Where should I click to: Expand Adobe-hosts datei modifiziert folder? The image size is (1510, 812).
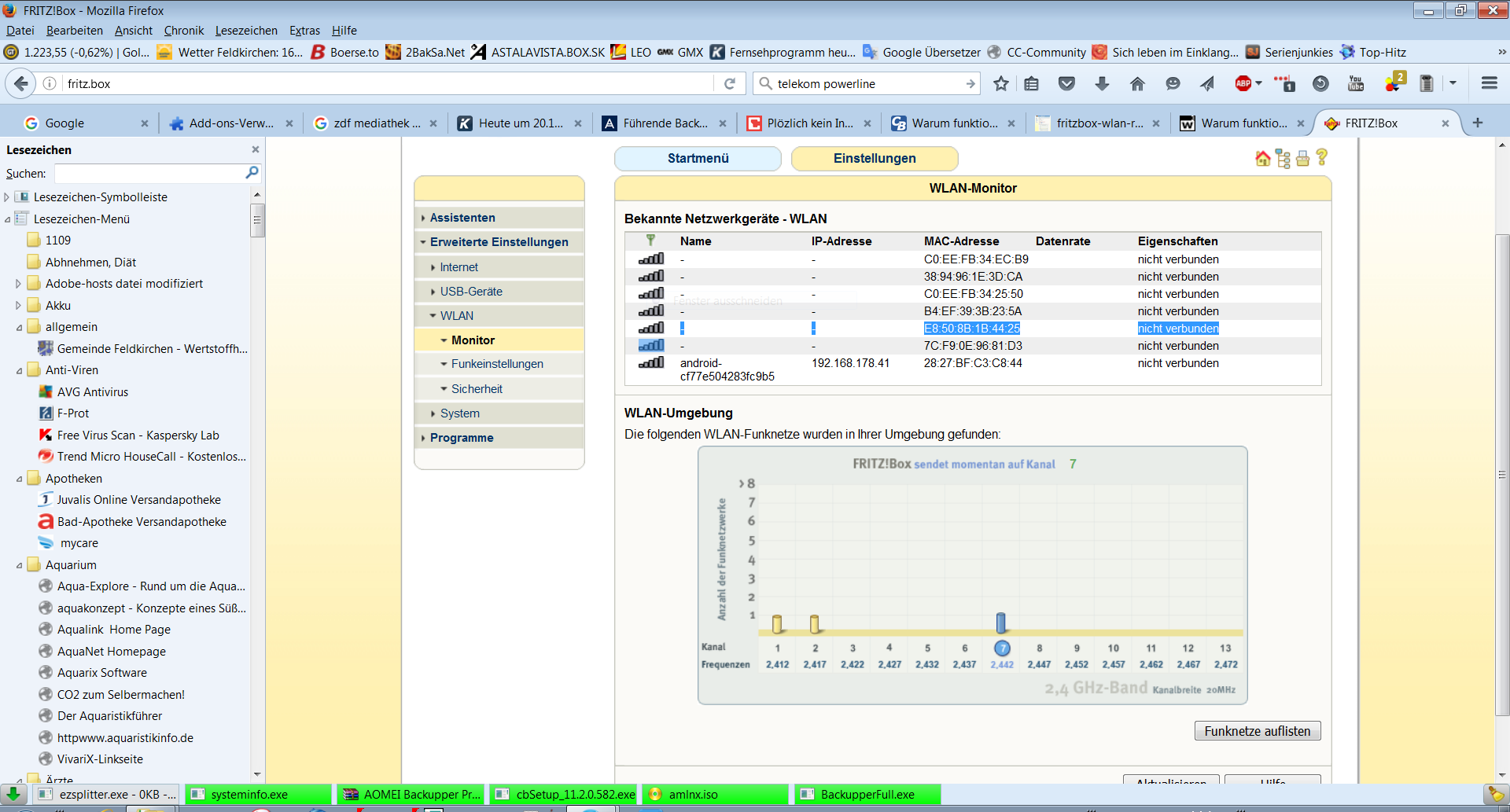19,284
